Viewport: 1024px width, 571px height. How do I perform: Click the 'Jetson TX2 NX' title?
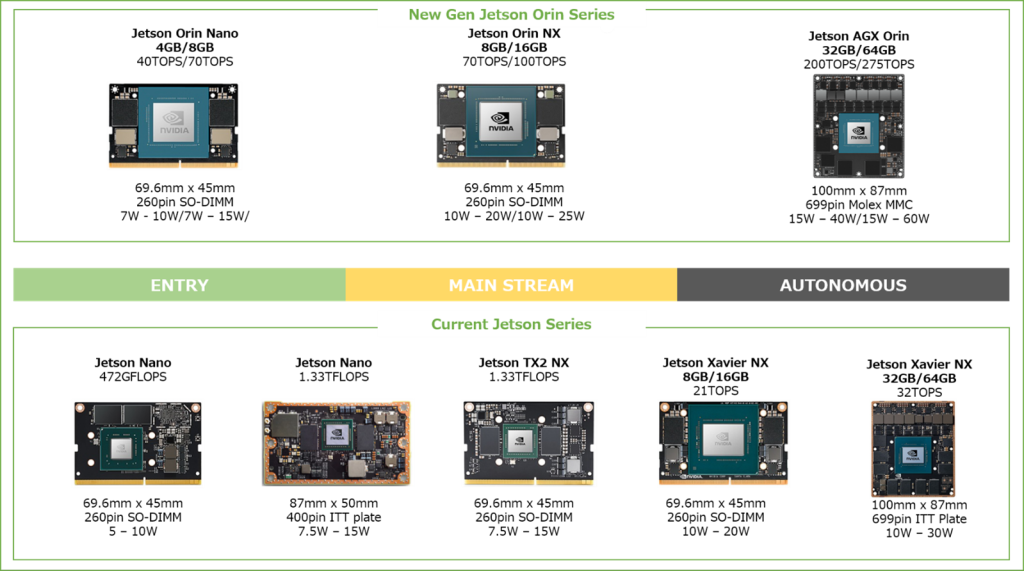524,363
